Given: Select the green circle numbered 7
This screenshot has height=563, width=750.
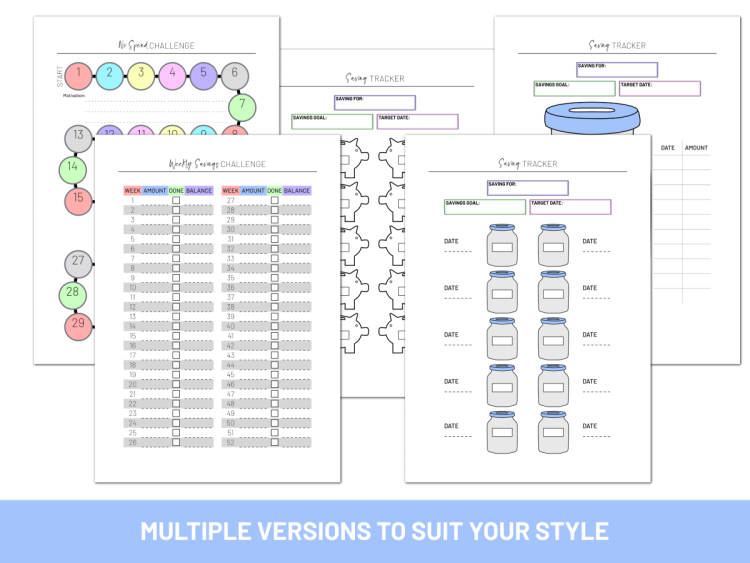Looking at the screenshot, I should click(x=242, y=105).
